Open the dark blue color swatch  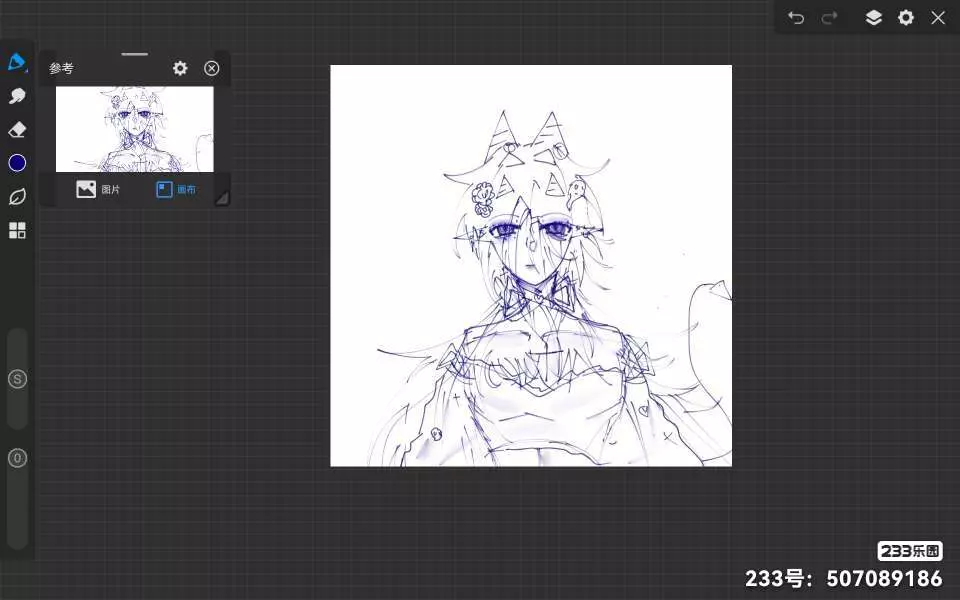click(x=17, y=163)
